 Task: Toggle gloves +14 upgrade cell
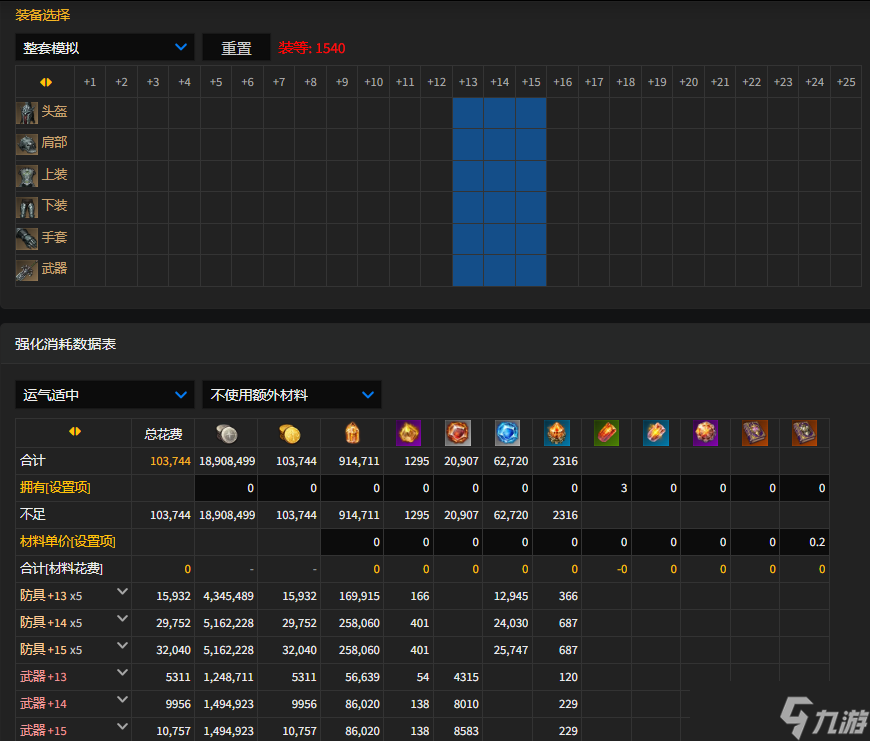(x=499, y=239)
